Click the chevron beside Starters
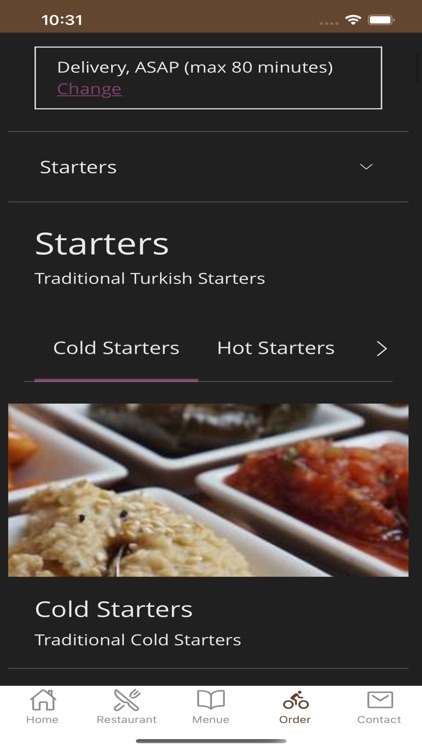Viewport: 422px width, 750px height. point(366,167)
